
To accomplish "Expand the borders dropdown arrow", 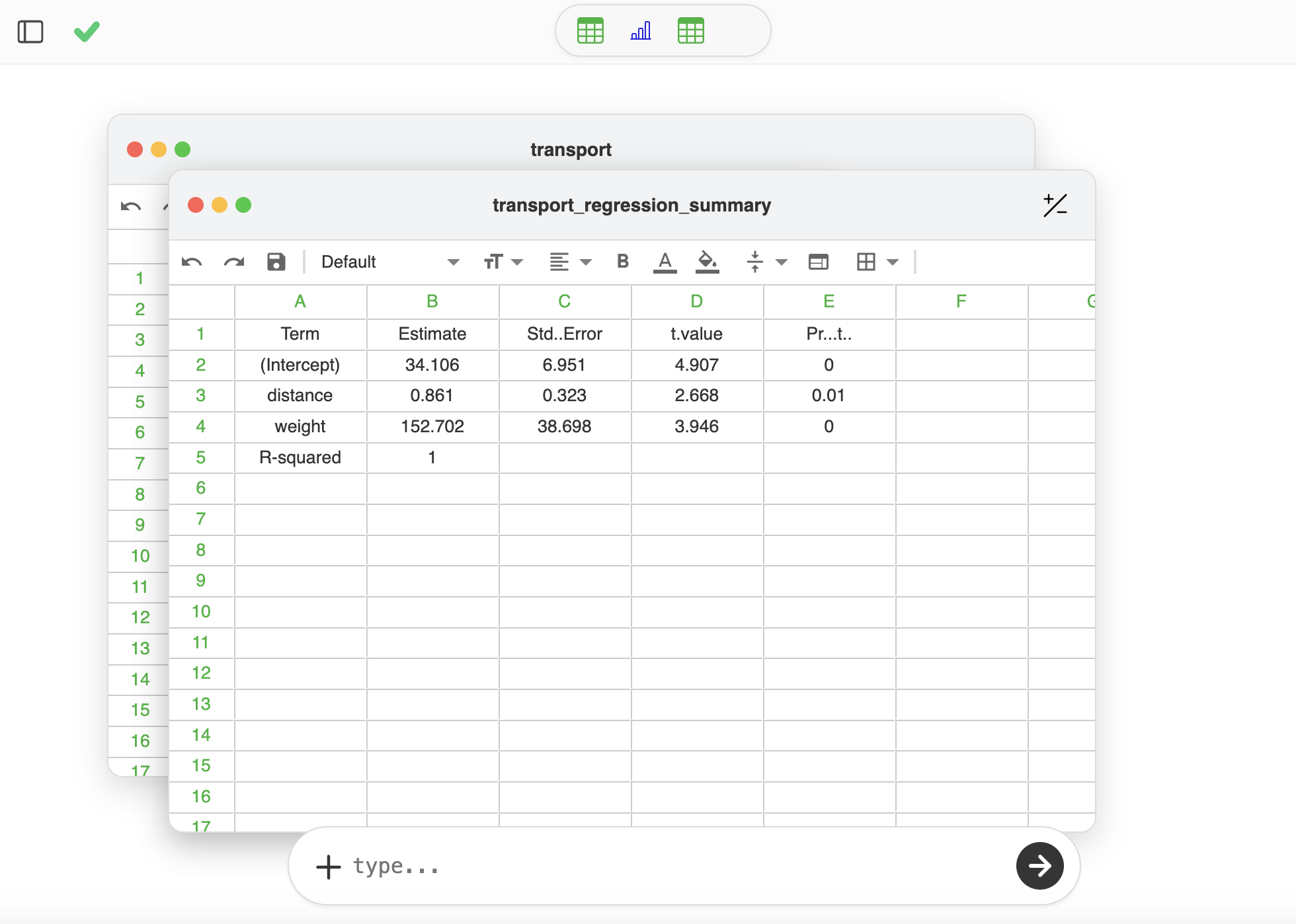I will click(893, 262).
